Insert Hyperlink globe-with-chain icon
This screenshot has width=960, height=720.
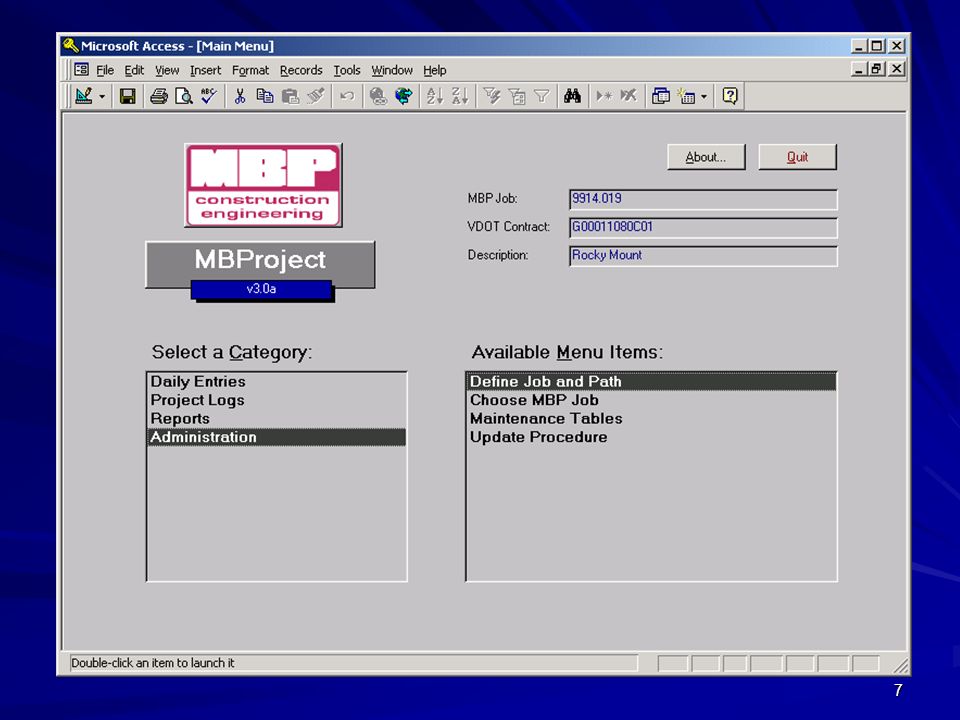[x=378, y=96]
